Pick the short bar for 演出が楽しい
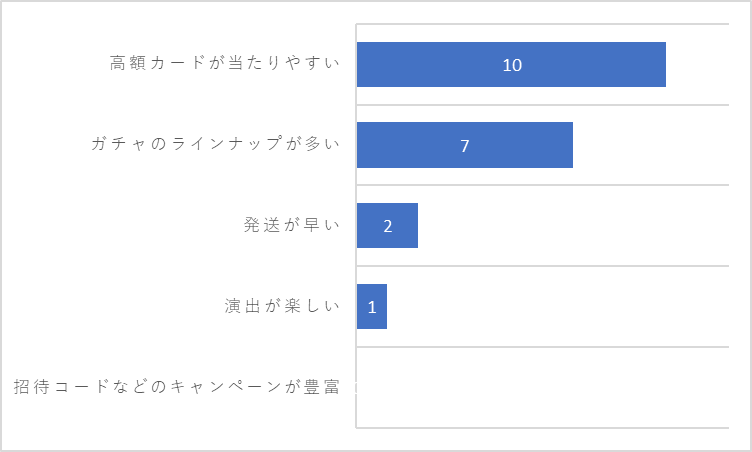This screenshot has height=452, width=752. (x=372, y=307)
